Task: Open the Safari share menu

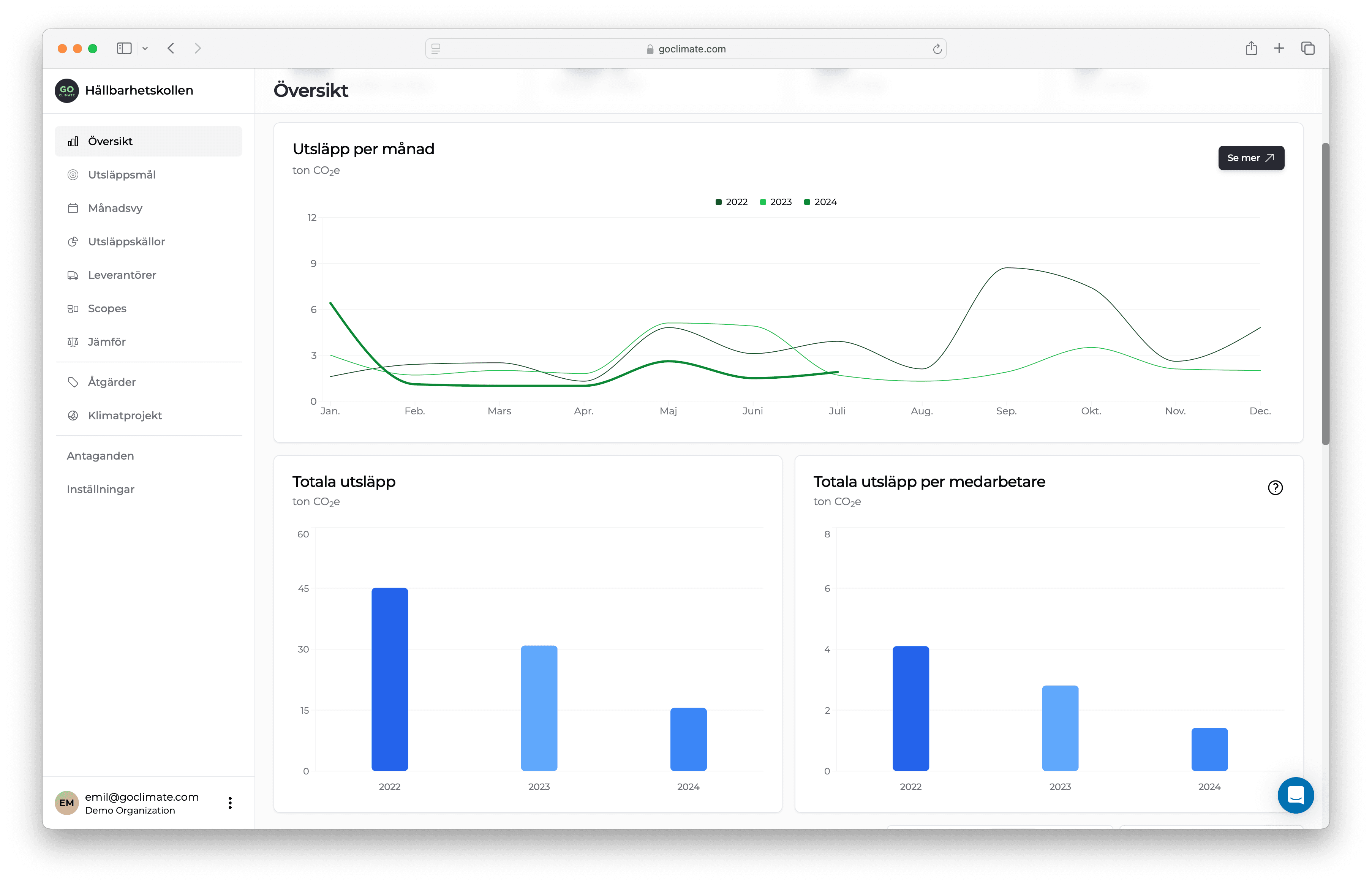Action: [1251, 49]
